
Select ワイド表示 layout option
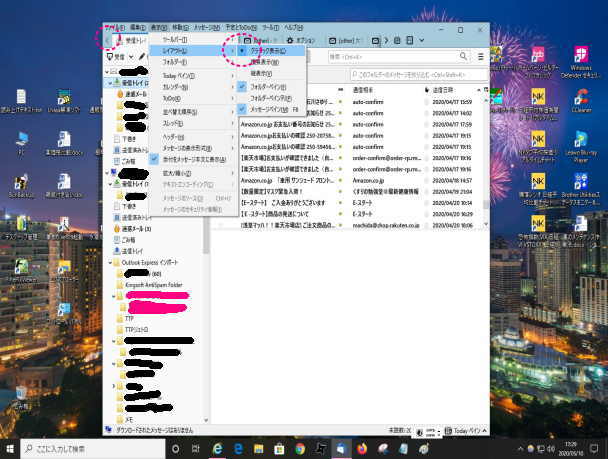[x=271, y=62]
